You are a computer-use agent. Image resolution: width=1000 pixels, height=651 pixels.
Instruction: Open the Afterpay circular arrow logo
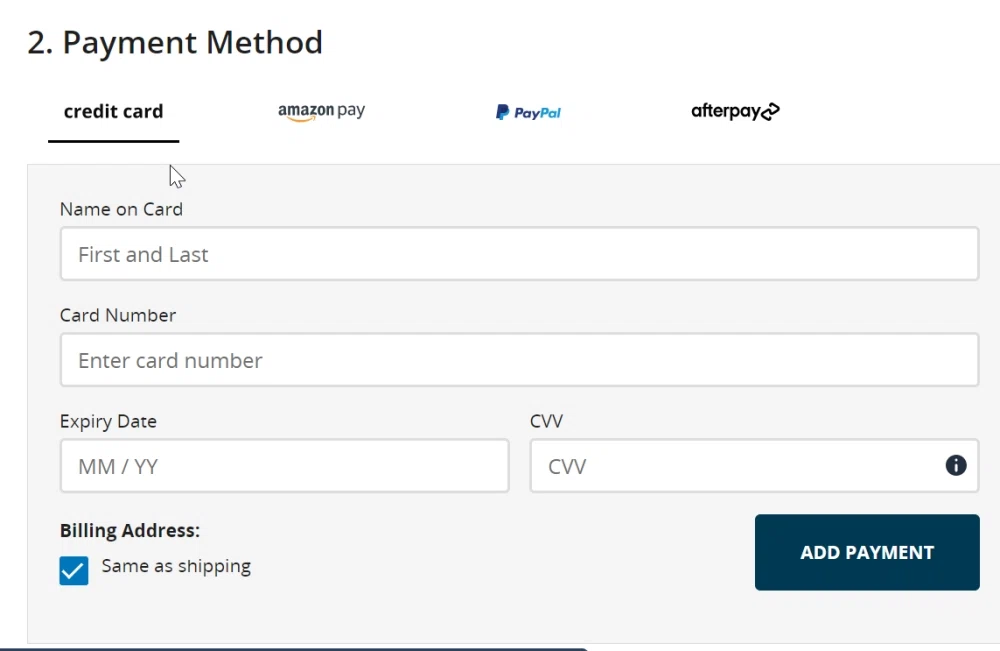point(771,111)
